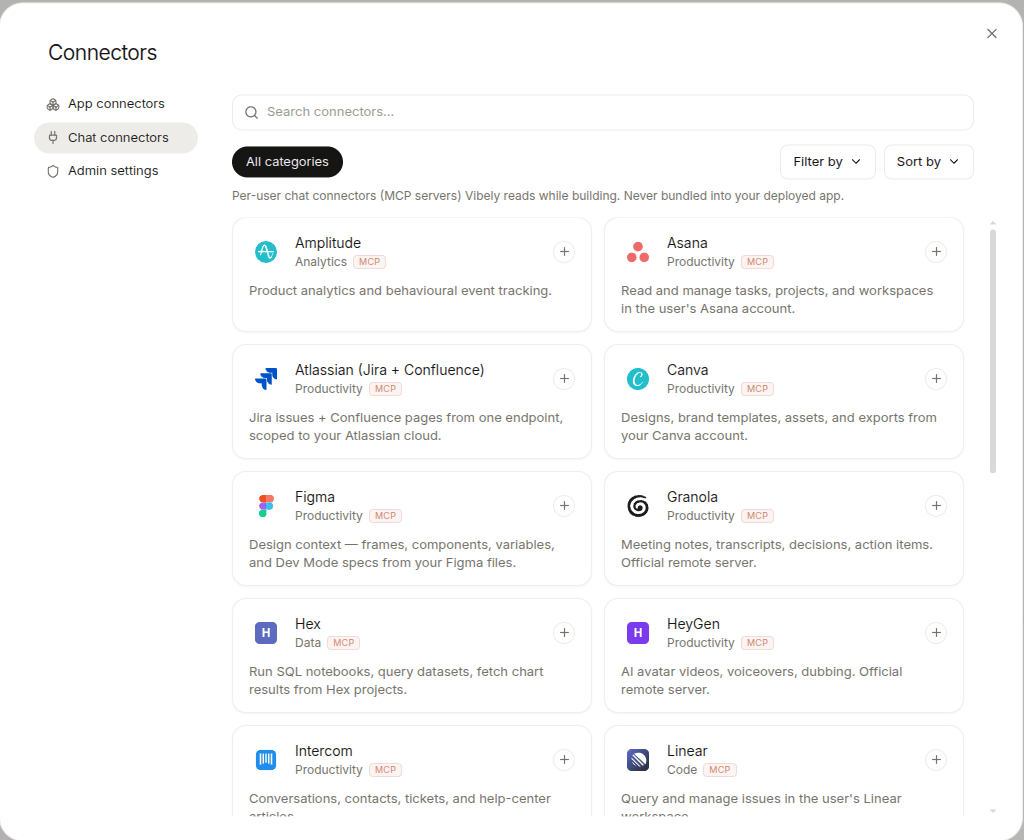This screenshot has width=1024, height=840.
Task: Add the Intercom connector
Action: pyautogui.click(x=564, y=760)
